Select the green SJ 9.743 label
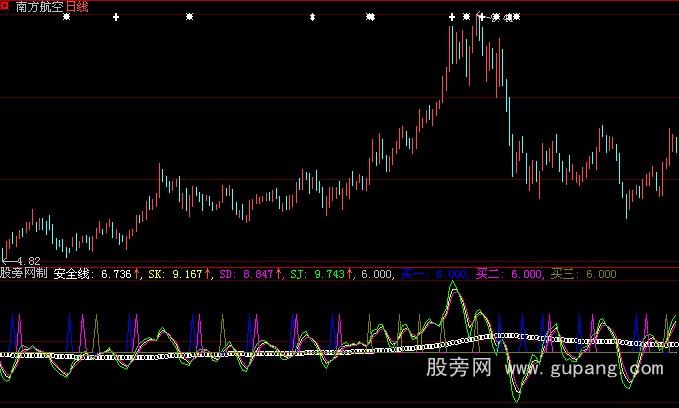Screen dimensions: 679x408 coord(316,273)
